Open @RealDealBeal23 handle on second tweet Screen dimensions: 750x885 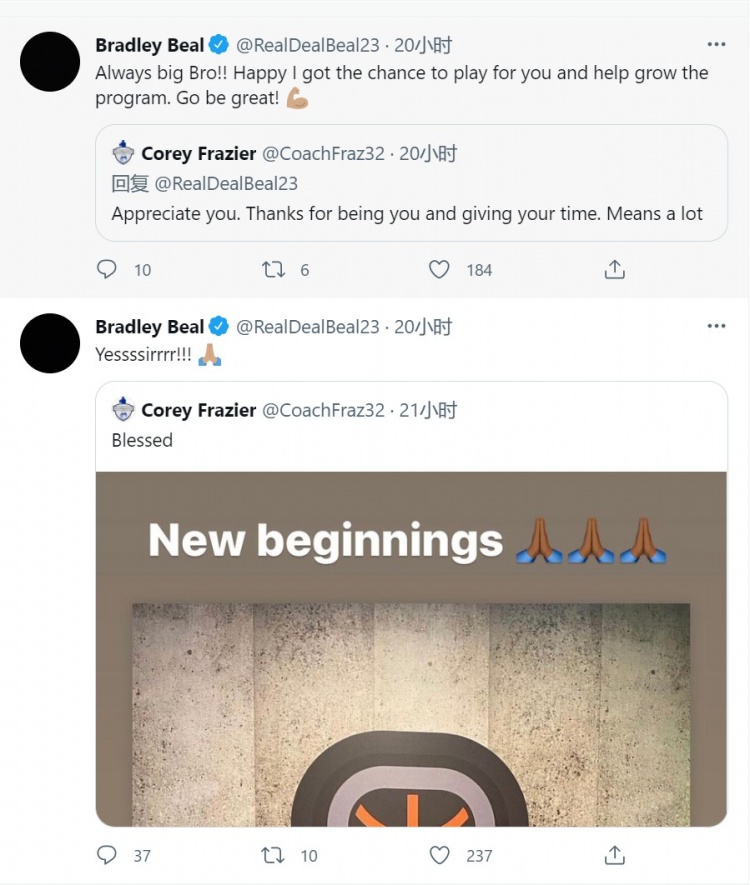pyautogui.click(x=308, y=327)
